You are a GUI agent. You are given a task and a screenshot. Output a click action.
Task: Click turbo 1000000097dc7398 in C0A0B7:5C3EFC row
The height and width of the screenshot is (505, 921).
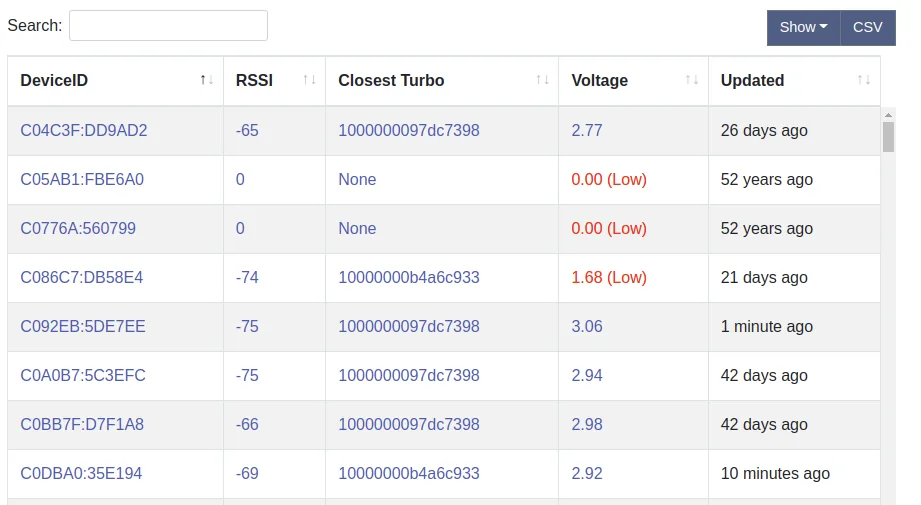409,375
